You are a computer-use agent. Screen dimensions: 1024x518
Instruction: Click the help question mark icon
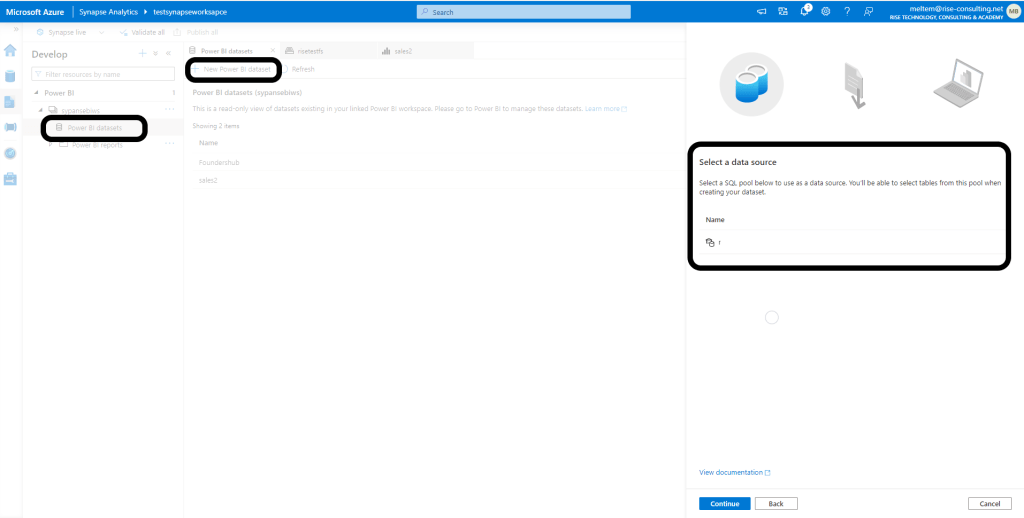(x=847, y=11)
